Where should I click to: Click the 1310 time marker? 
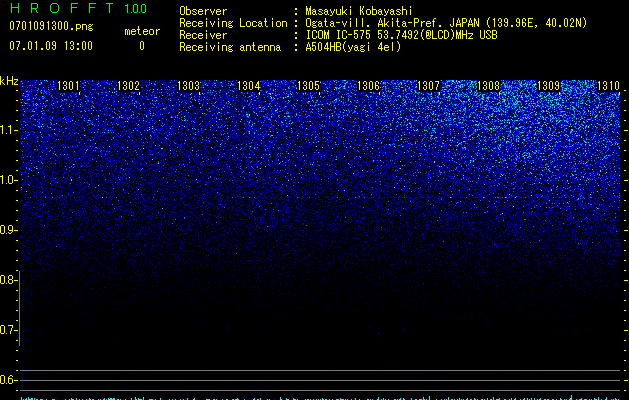coord(609,86)
